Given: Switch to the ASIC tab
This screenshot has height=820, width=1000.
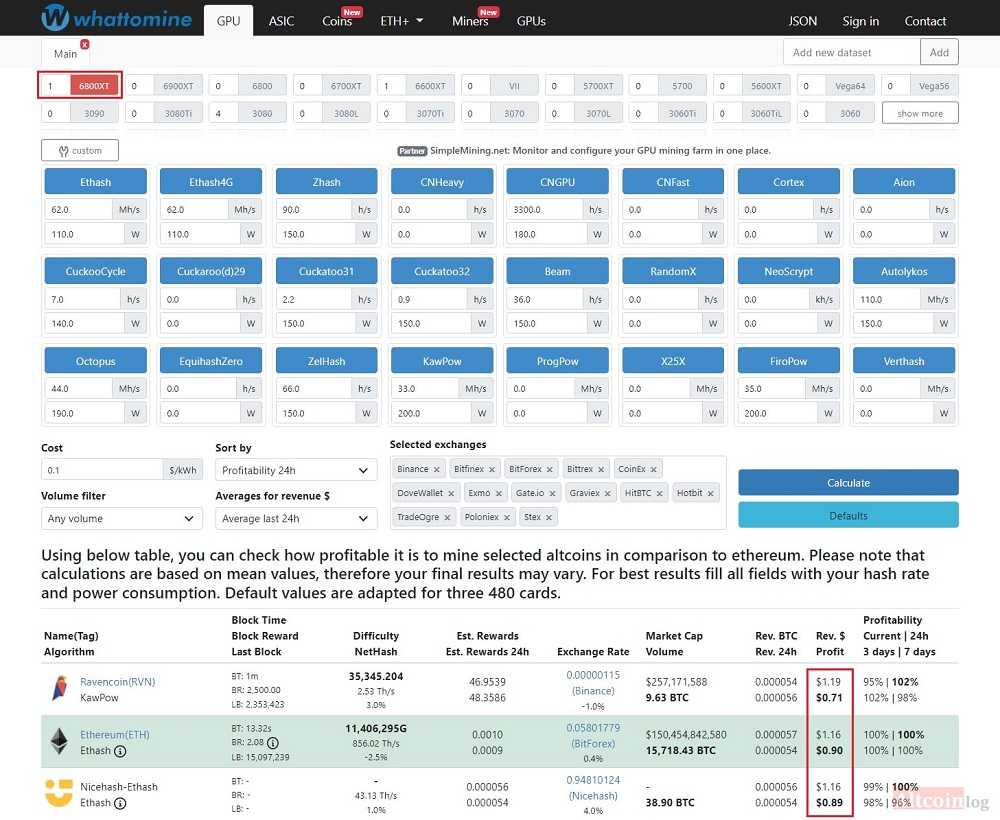Looking at the screenshot, I should point(281,21).
